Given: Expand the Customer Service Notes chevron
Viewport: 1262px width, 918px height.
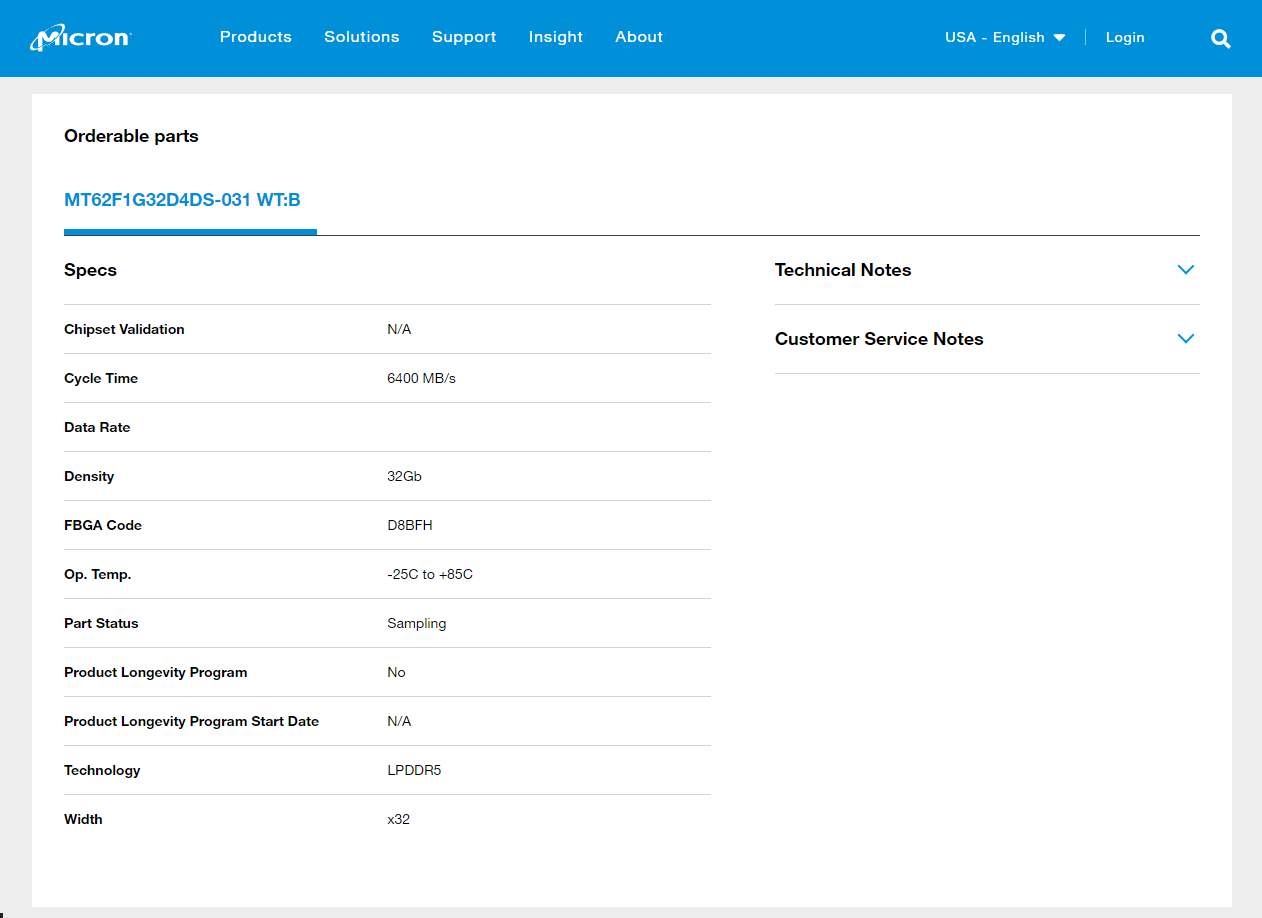Looking at the screenshot, I should (x=1186, y=339).
